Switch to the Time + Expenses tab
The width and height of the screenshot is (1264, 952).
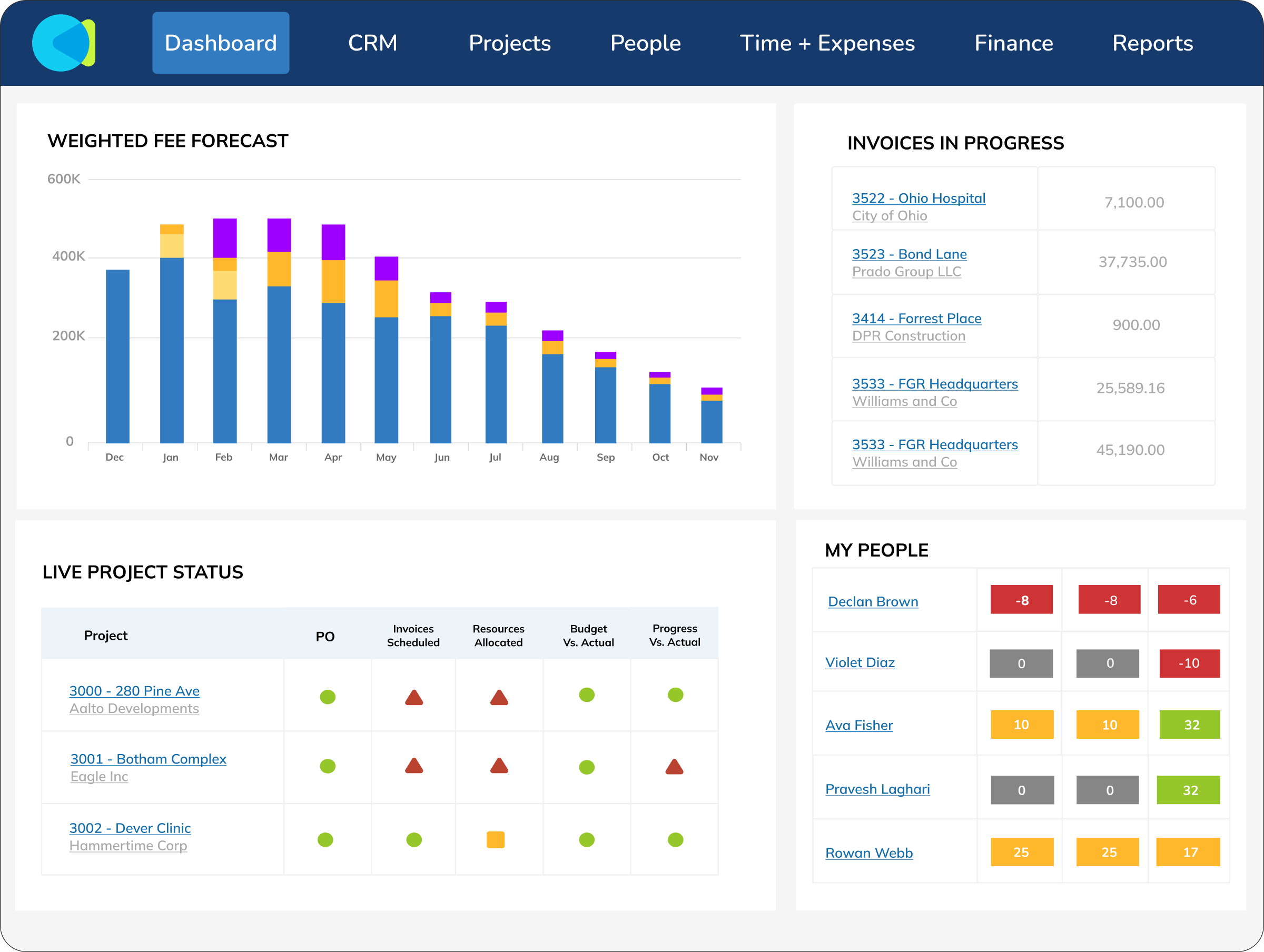pyautogui.click(x=827, y=43)
